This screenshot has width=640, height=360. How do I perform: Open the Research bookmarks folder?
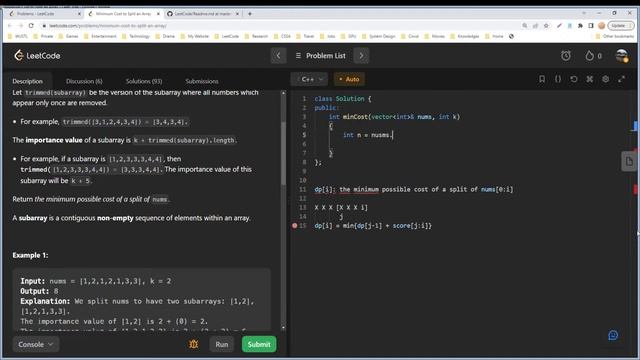point(256,36)
